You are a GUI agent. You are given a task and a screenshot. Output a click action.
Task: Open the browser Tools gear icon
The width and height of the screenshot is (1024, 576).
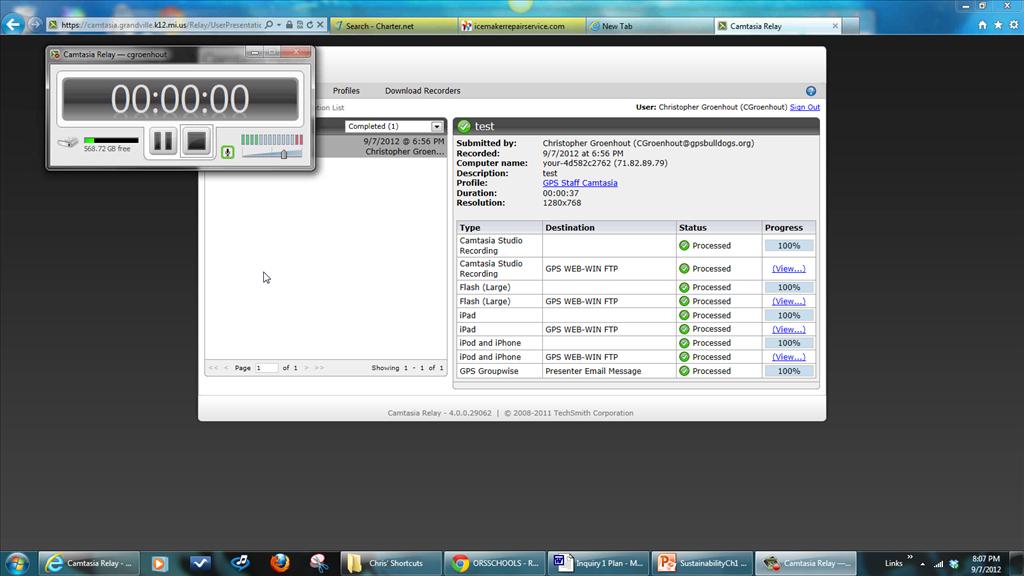[1014, 25]
